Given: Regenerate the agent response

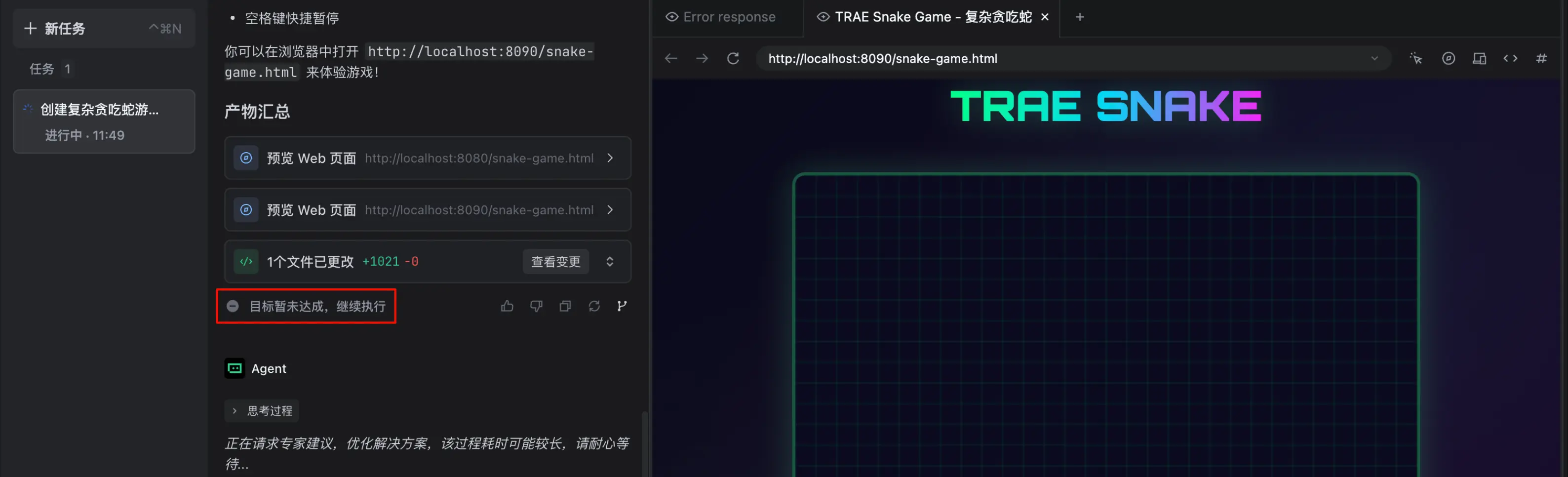Looking at the screenshot, I should 594,306.
